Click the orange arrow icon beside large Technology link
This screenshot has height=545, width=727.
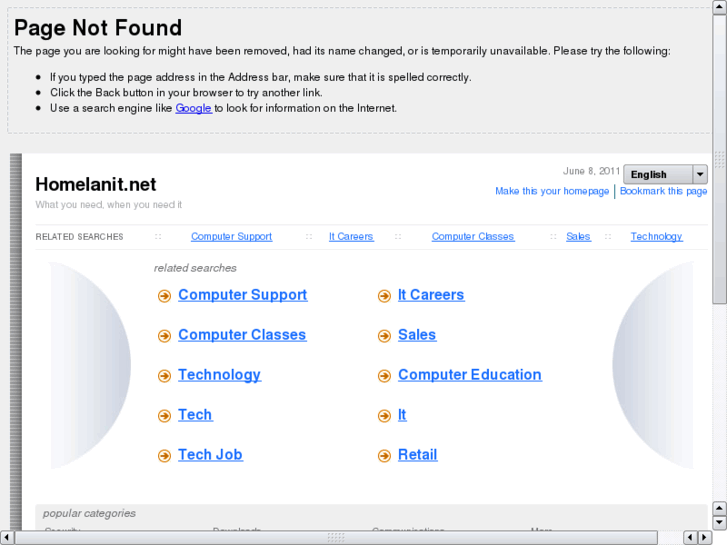164,376
